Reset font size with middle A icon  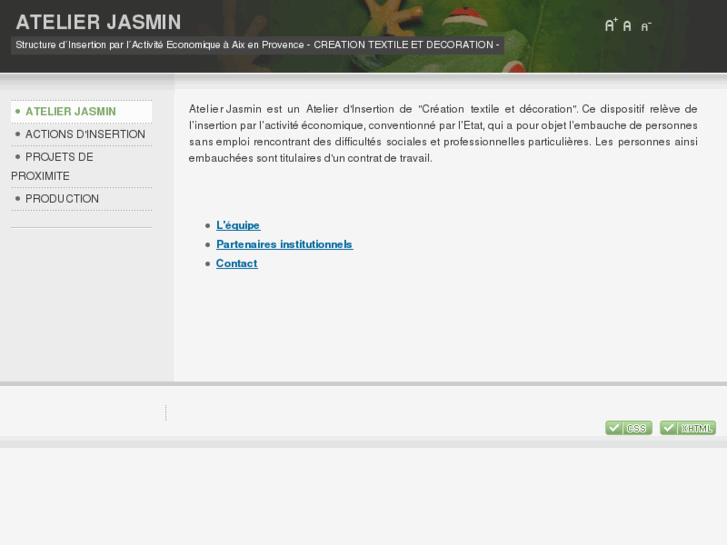point(627,26)
